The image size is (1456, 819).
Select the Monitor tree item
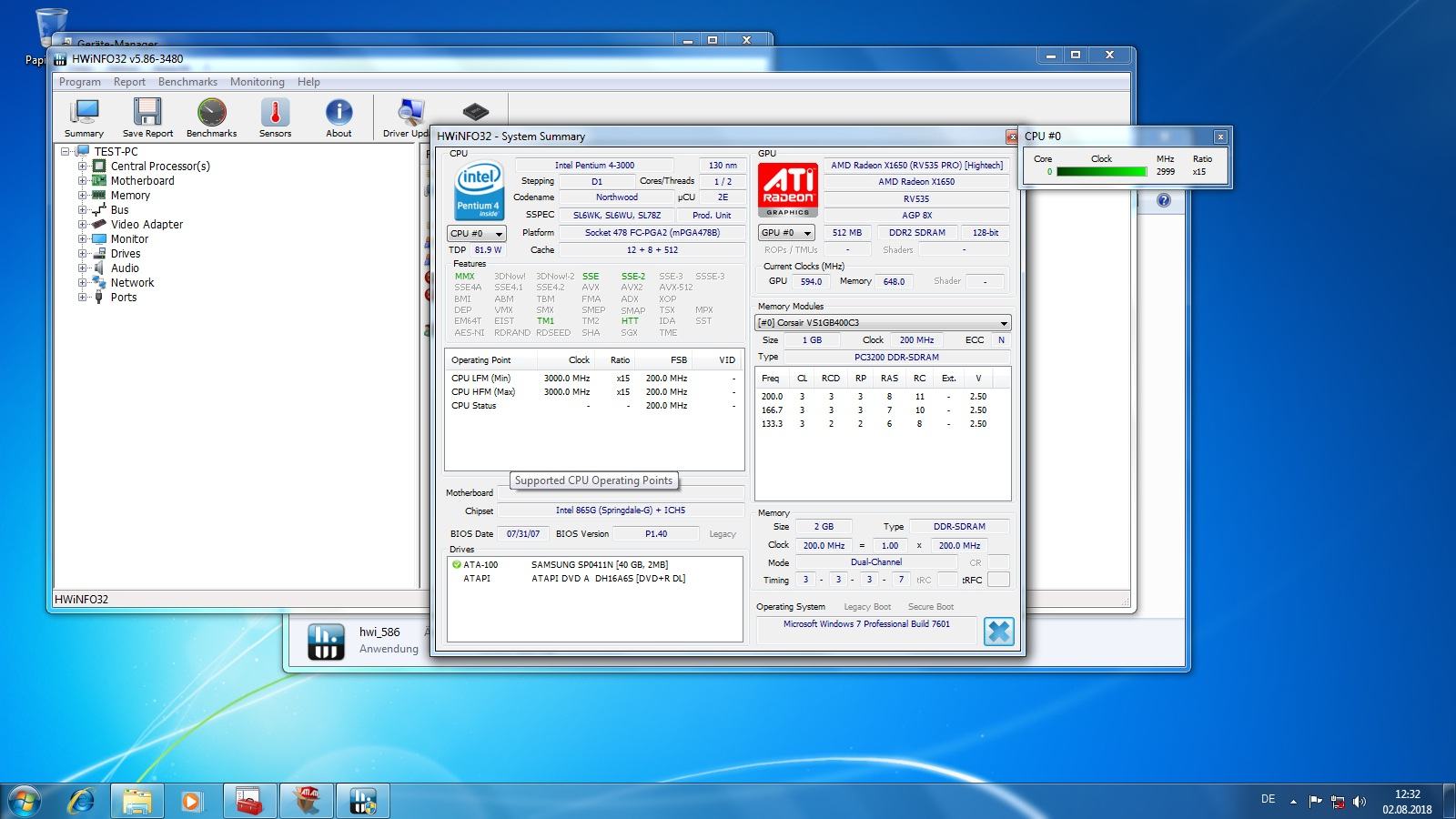point(129,239)
